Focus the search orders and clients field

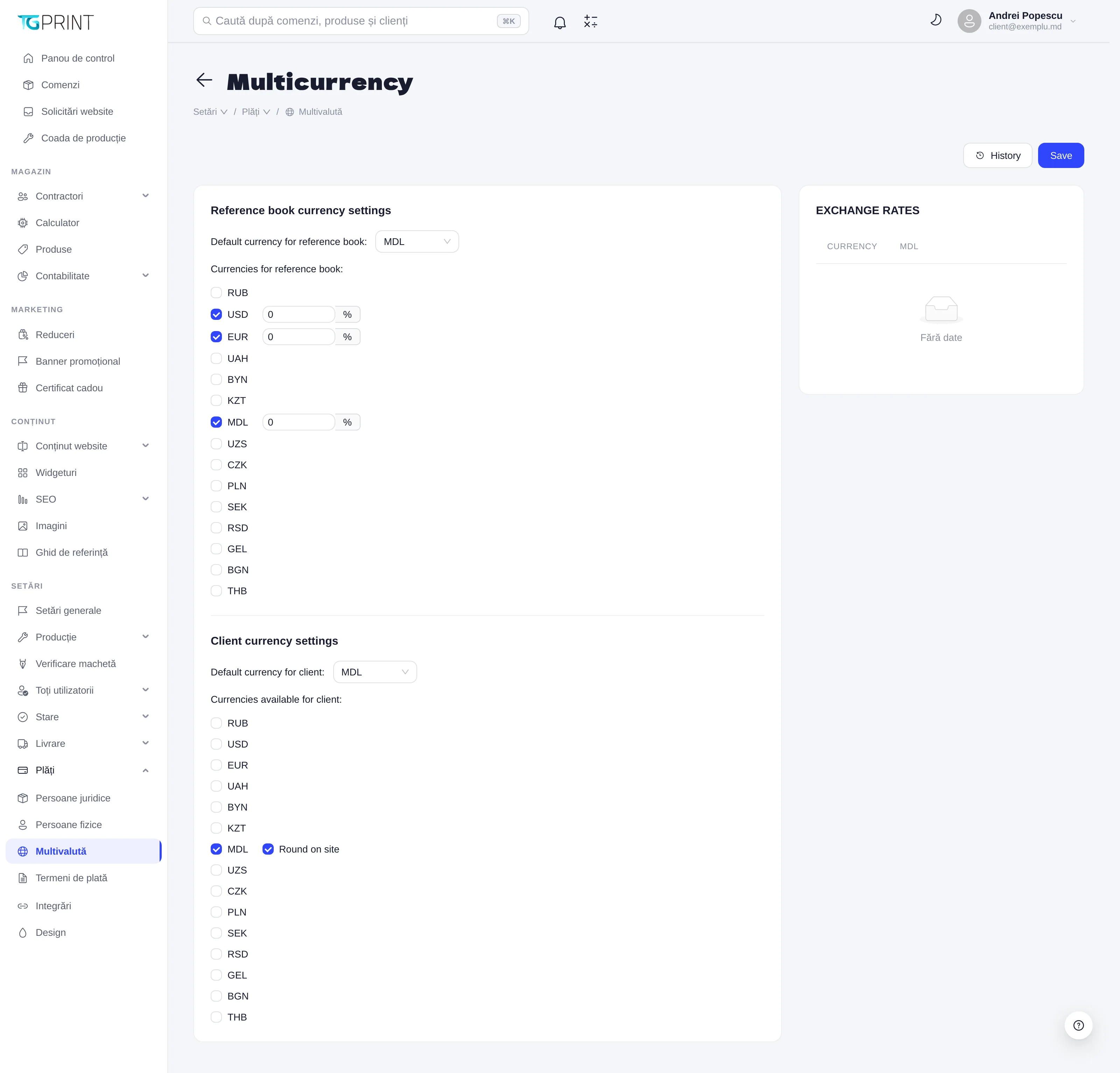(360, 21)
